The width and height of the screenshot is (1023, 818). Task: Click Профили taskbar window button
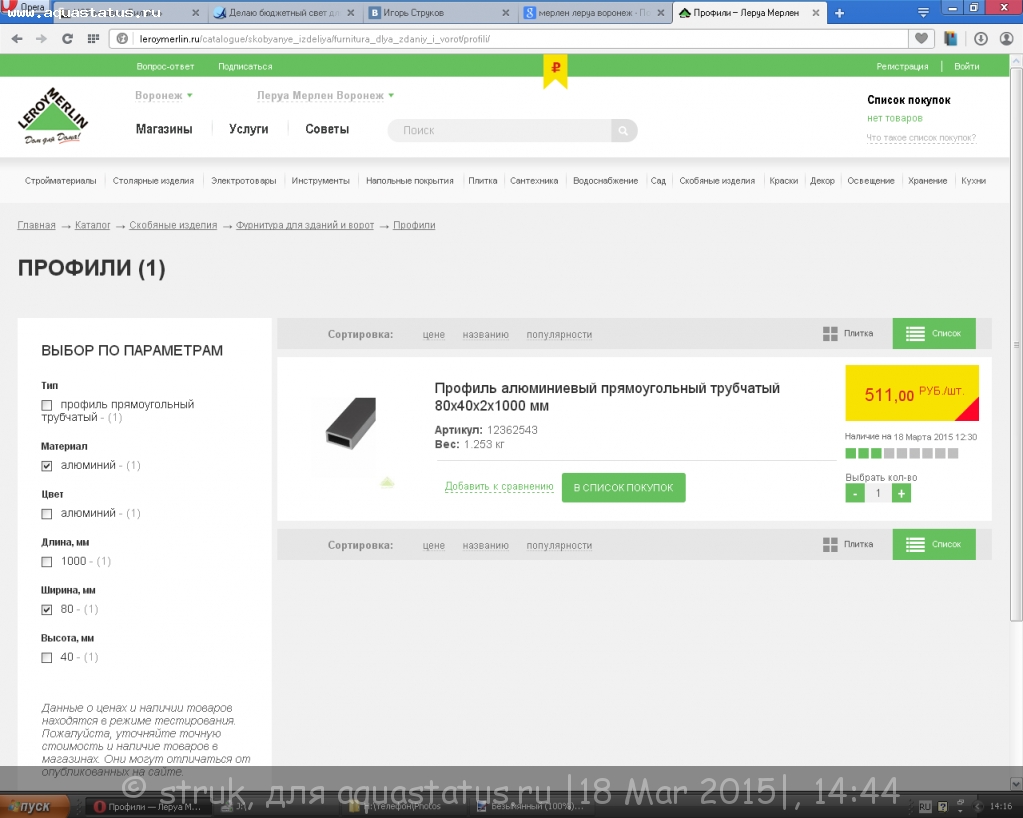(148, 807)
